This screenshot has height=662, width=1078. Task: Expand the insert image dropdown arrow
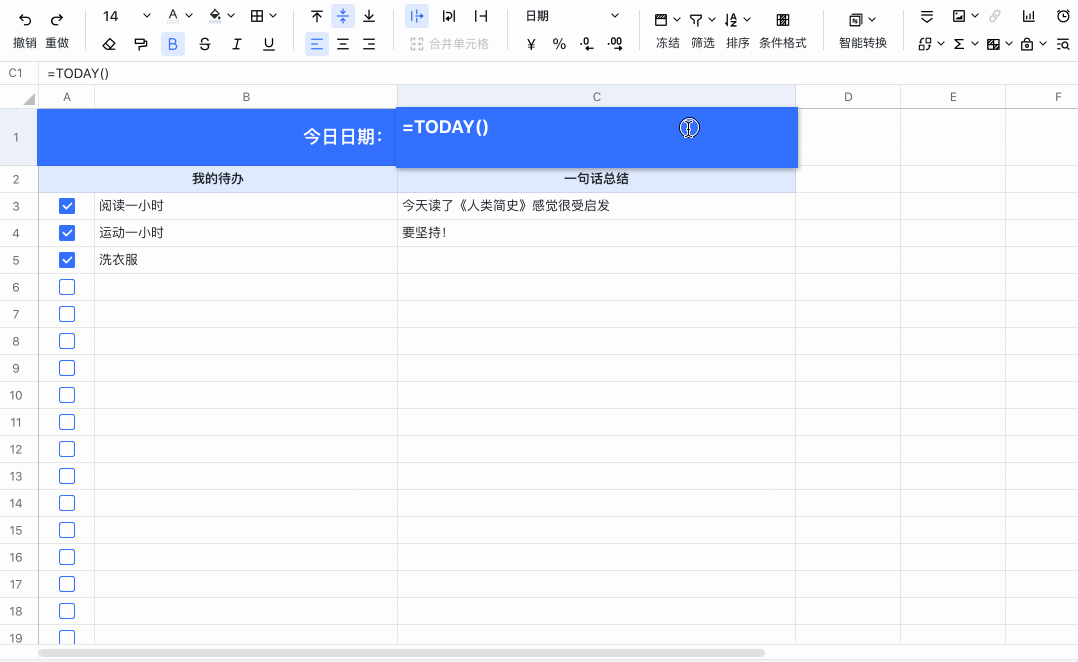pos(974,16)
